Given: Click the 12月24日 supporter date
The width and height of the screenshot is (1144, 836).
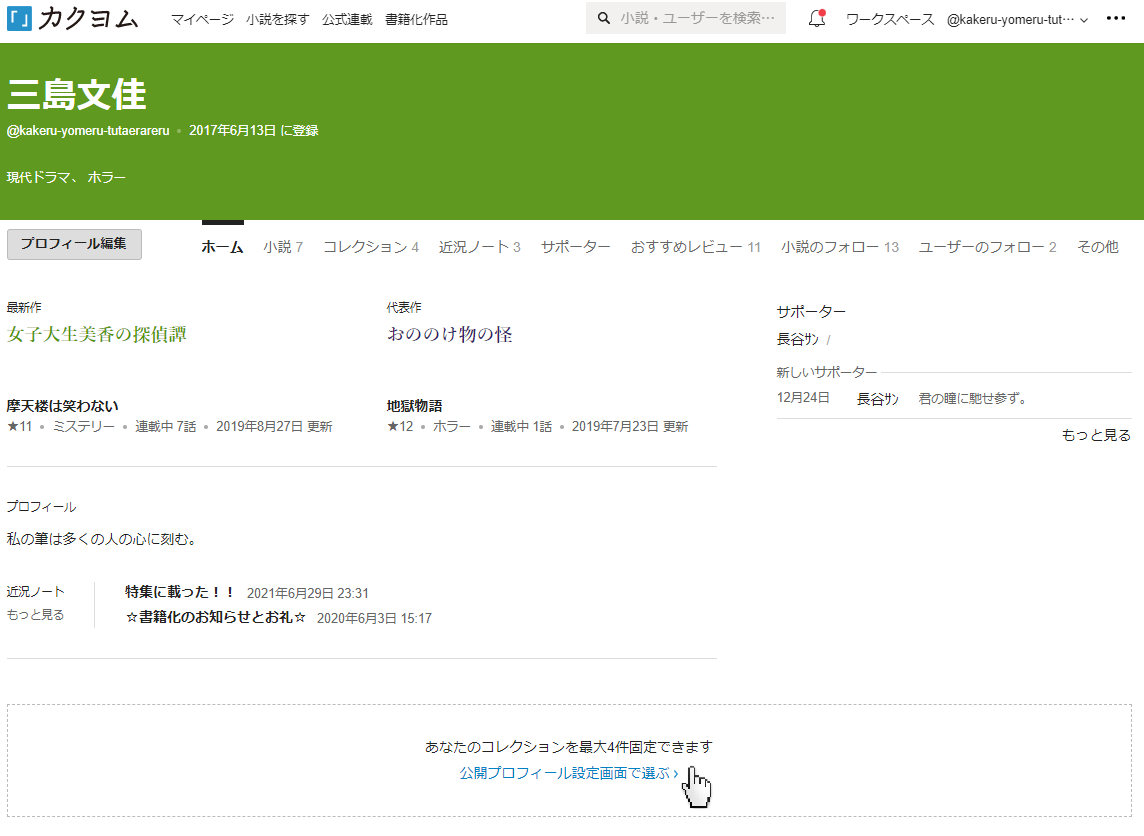Looking at the screenshot, I should point(803,398).
